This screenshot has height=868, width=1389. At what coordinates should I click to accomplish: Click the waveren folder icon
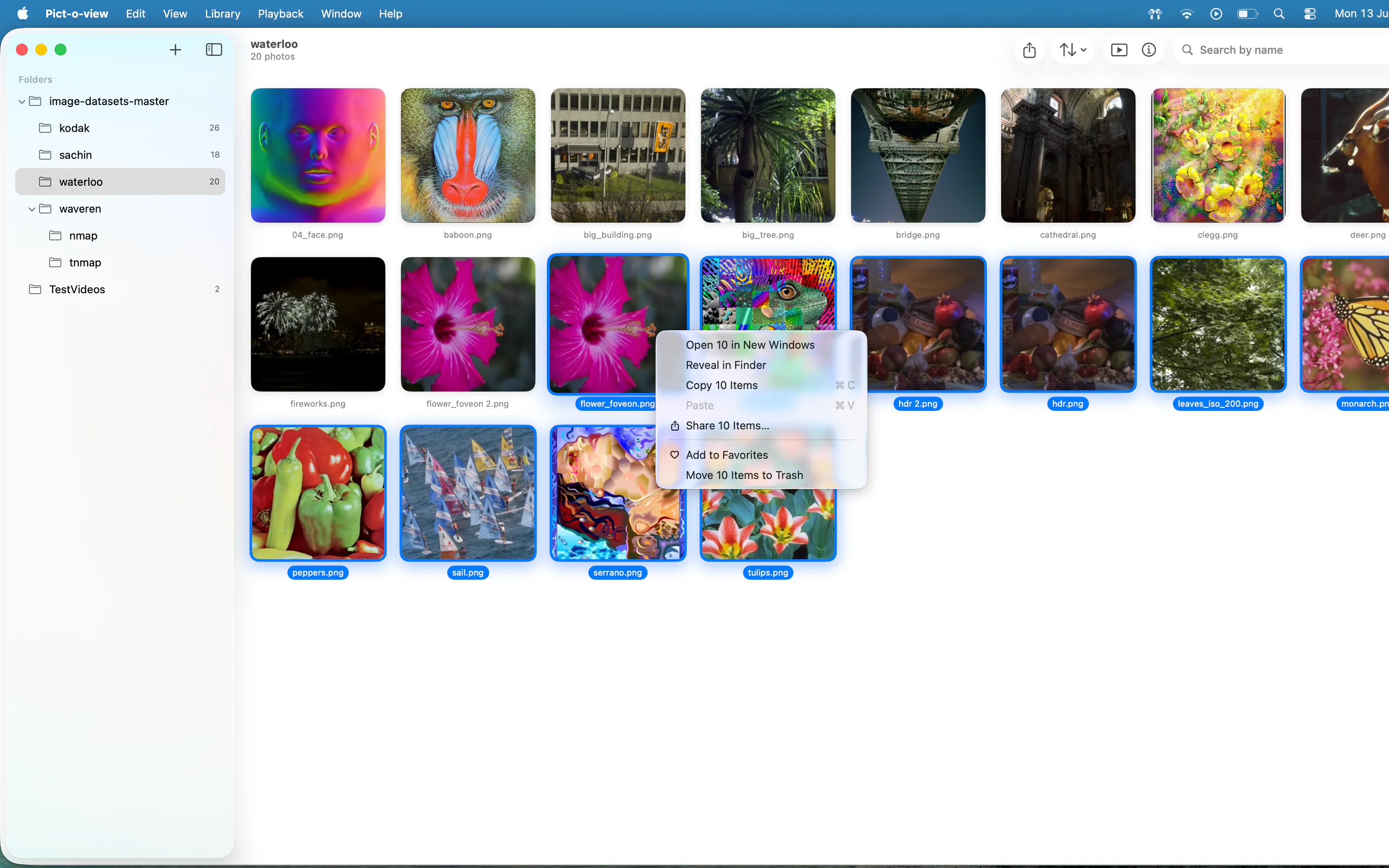[45, 209]
